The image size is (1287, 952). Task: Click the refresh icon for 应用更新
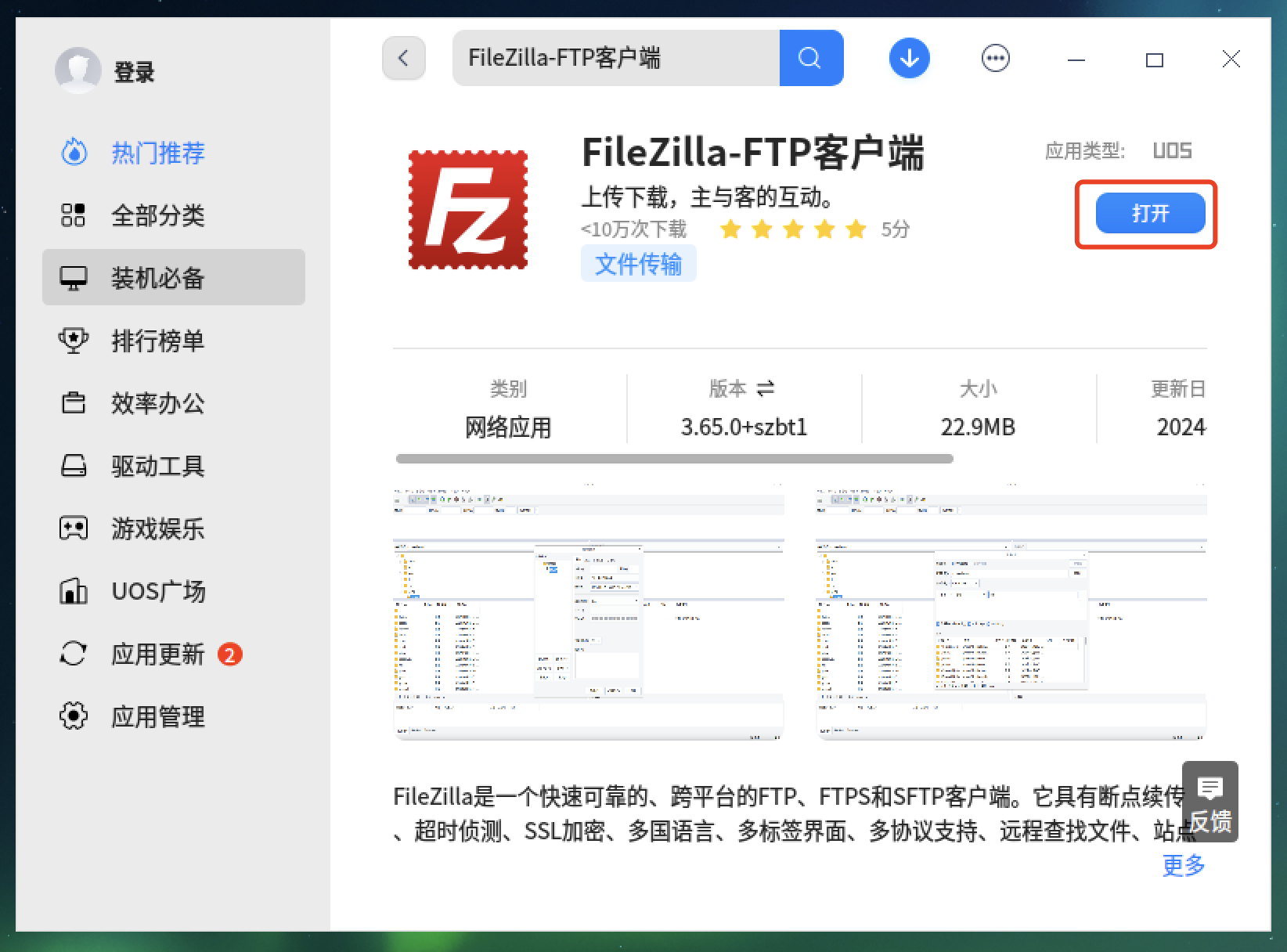pyautogui.click(x=74, y=653)
